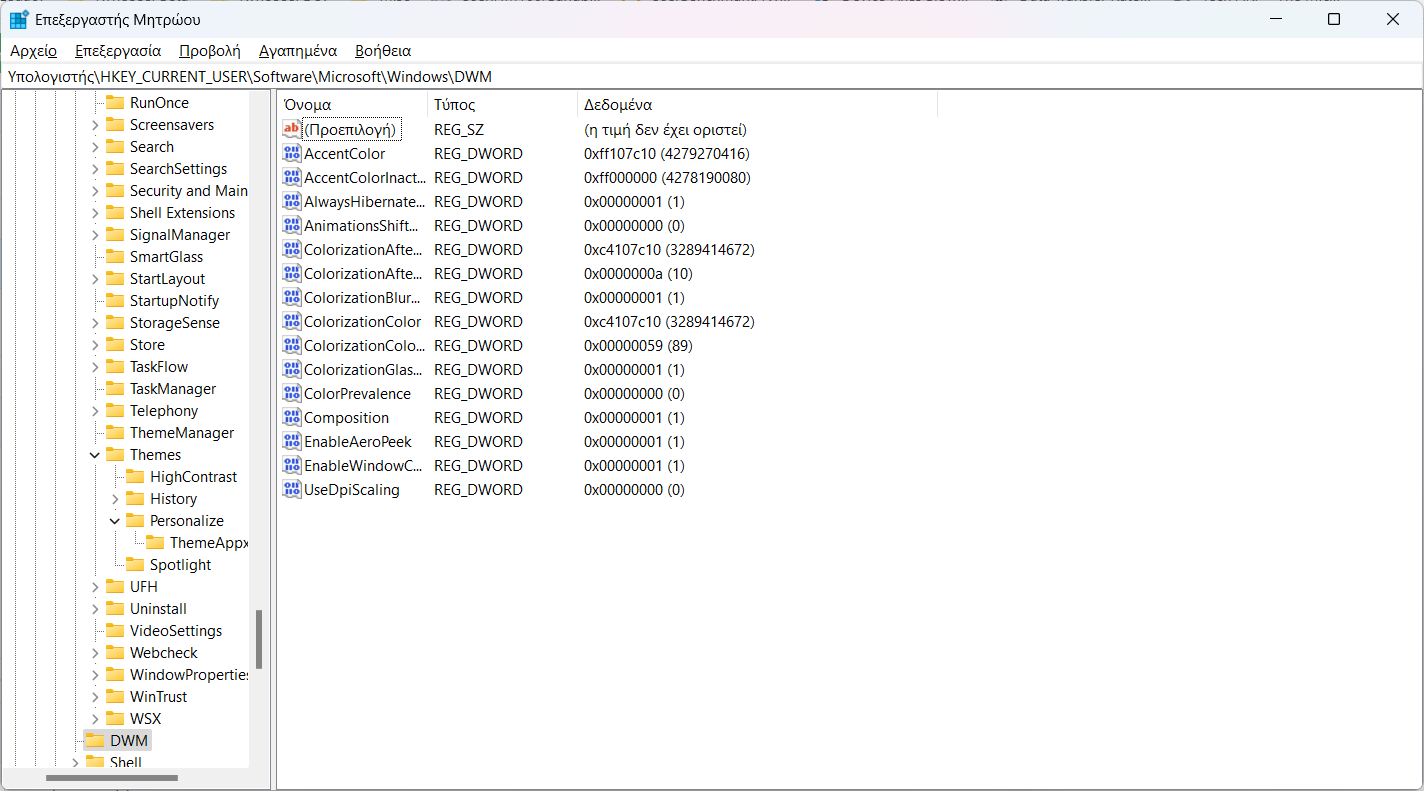The width and height of the screenshot is (1424, 791).
Task: Select the Webcheck tree key
Action: [164, 653]
